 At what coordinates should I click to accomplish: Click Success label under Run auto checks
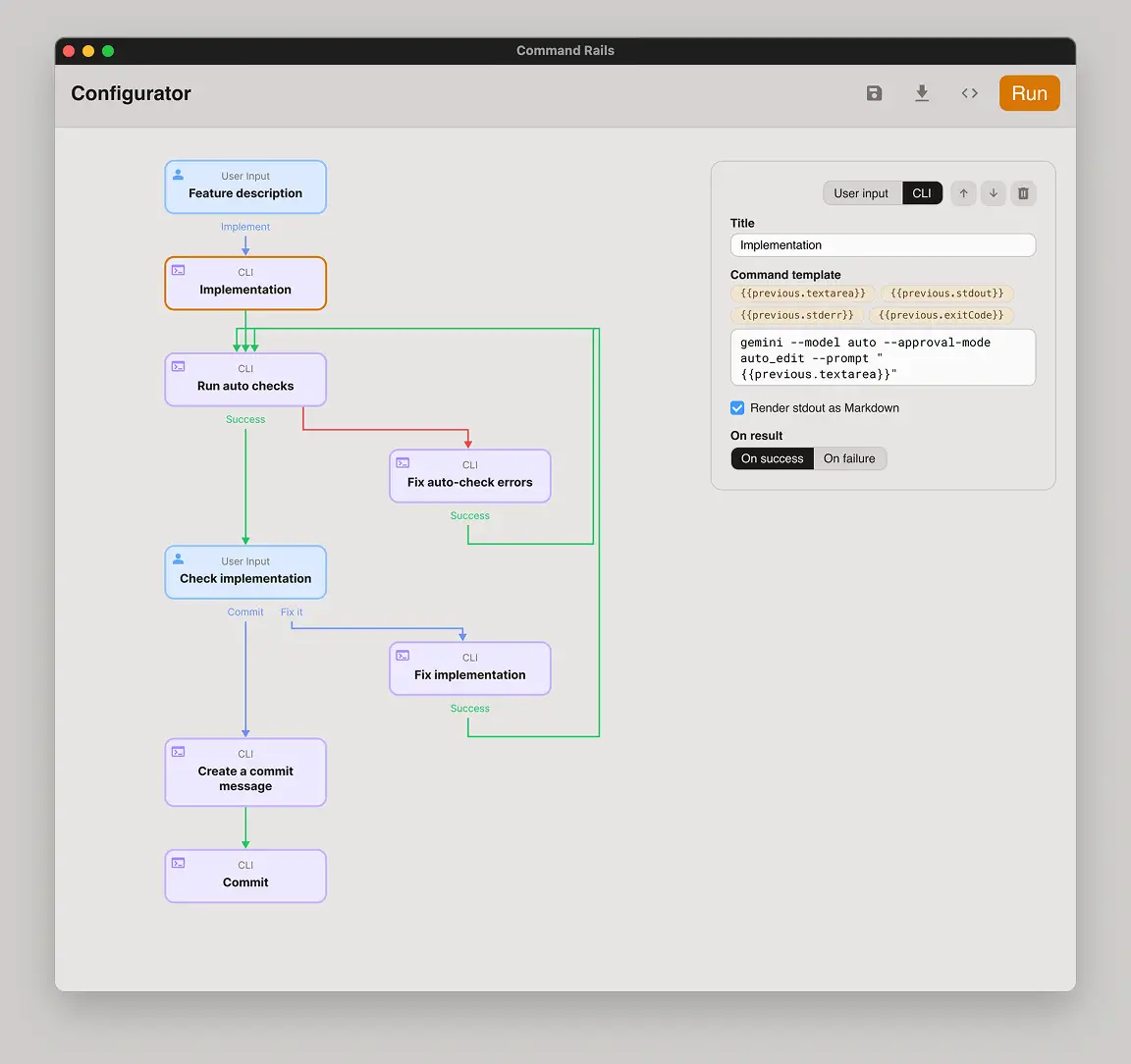[x=245, y=419]
